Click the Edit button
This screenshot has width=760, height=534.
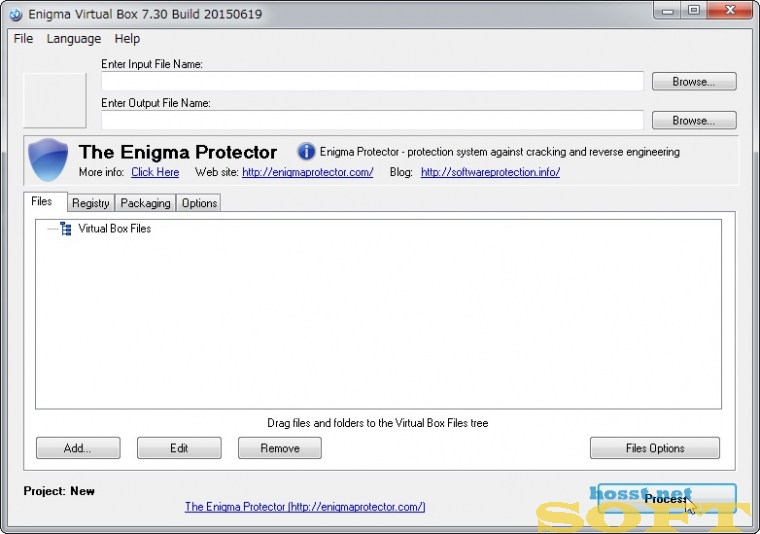click(179, 448)
